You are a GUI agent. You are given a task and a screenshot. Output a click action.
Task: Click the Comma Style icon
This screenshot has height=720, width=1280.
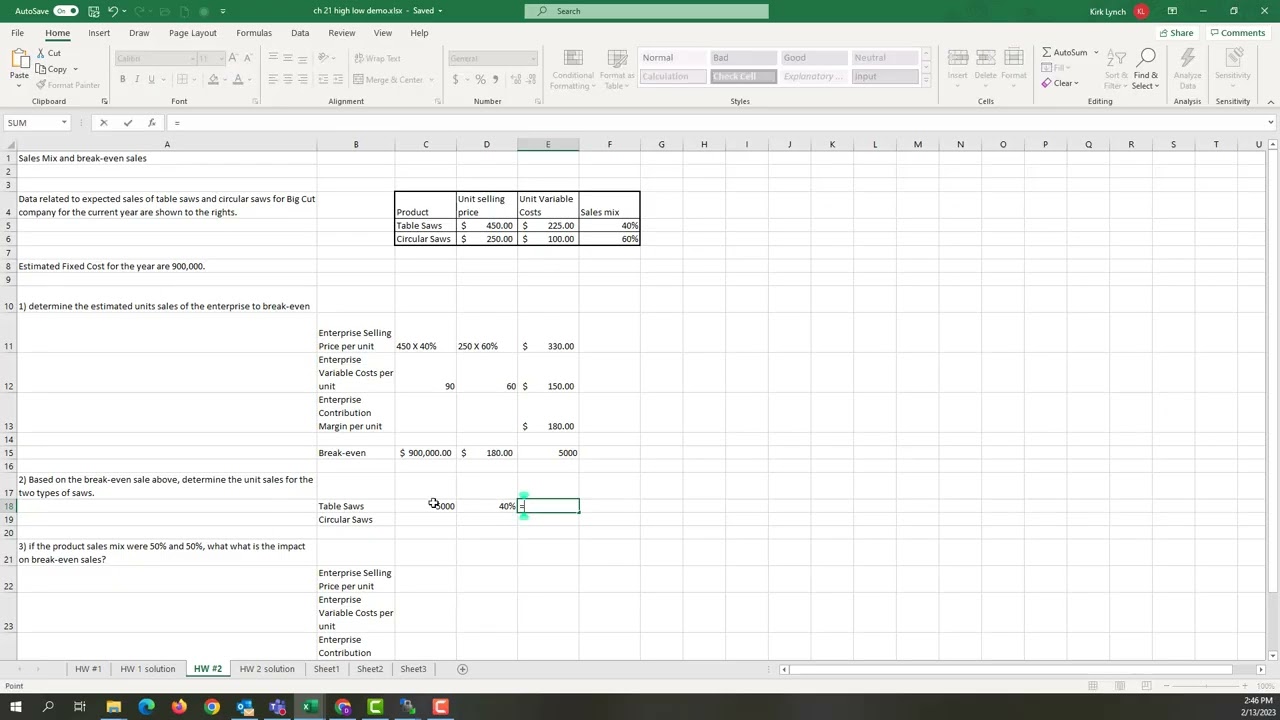(x=495, y=80)
